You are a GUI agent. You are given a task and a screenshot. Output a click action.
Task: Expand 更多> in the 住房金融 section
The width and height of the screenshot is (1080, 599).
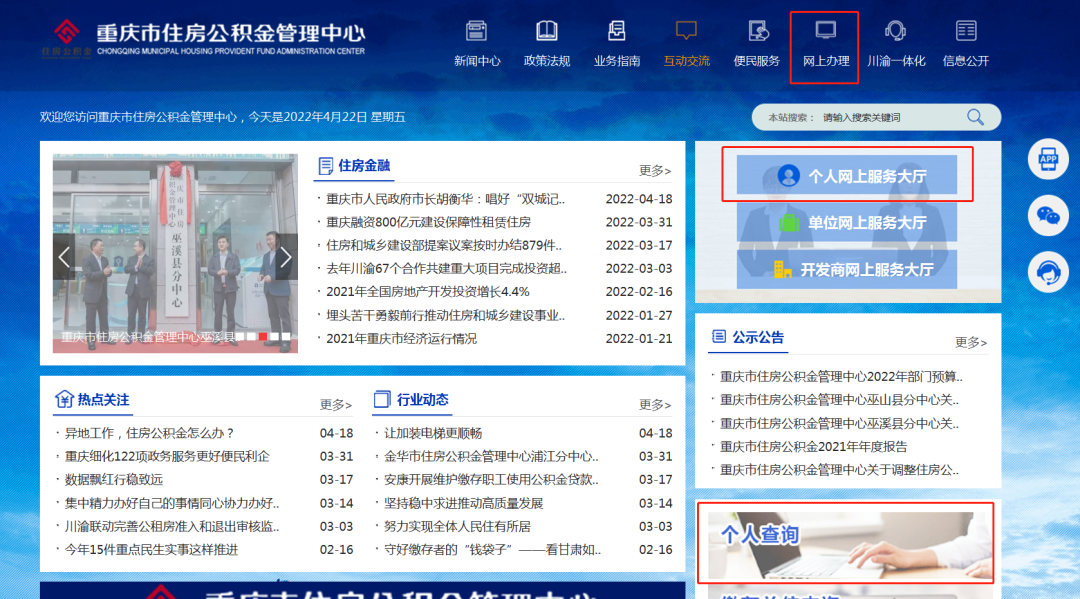click(655, 171)
